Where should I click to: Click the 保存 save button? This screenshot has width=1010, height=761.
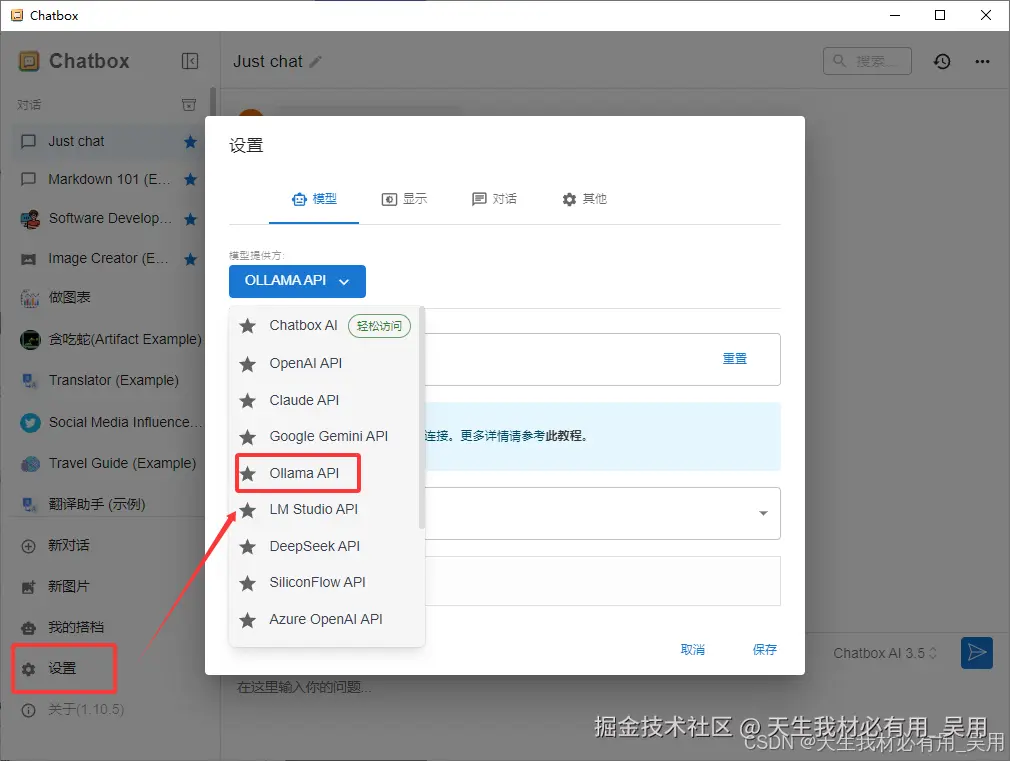click(x=764, y=649)
